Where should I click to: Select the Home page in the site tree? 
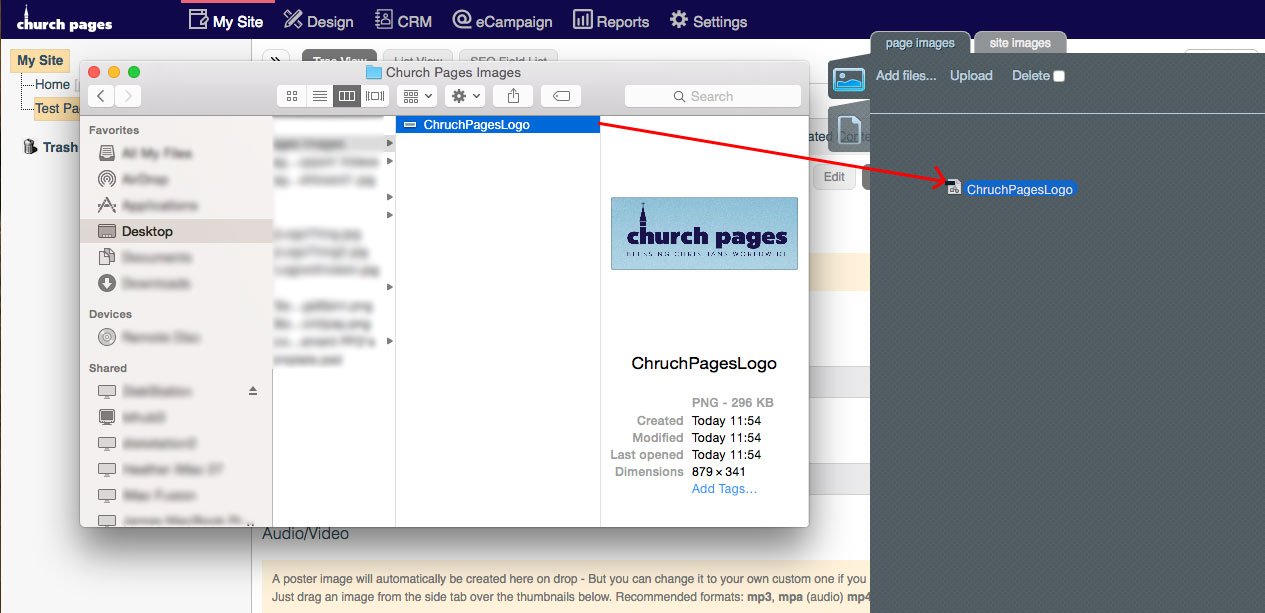coord(52,85)
